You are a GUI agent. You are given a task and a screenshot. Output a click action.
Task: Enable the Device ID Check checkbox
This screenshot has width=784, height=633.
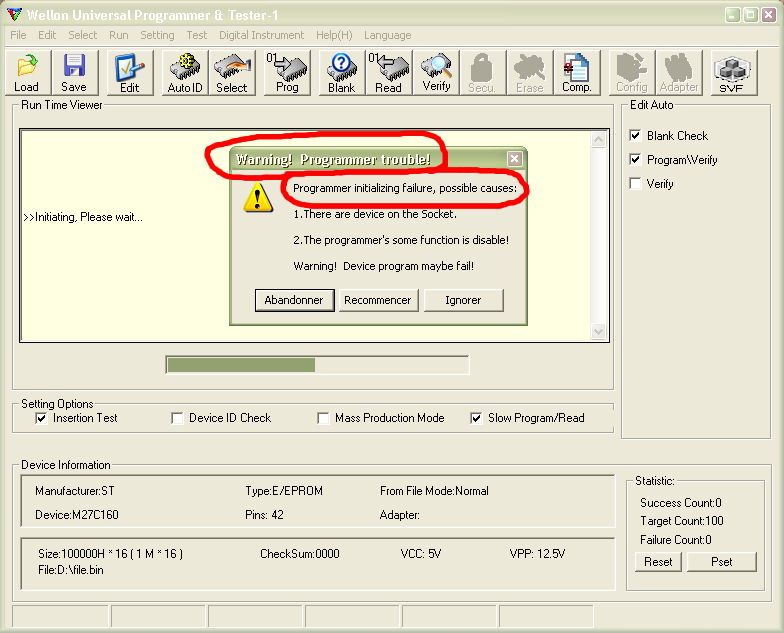[177, 418]
